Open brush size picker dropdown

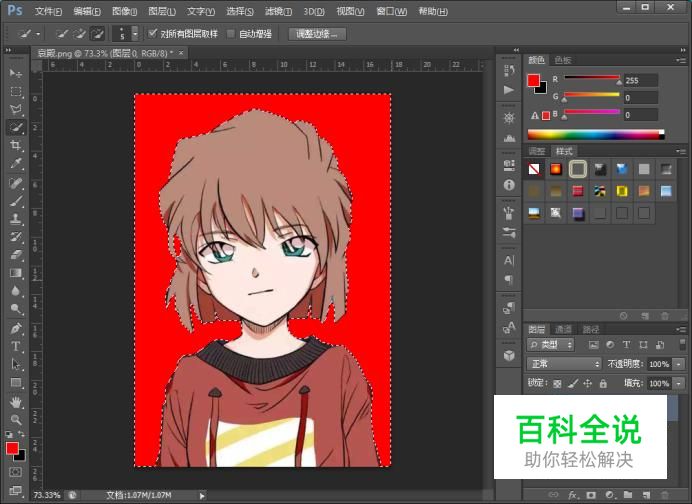(135, 34)
